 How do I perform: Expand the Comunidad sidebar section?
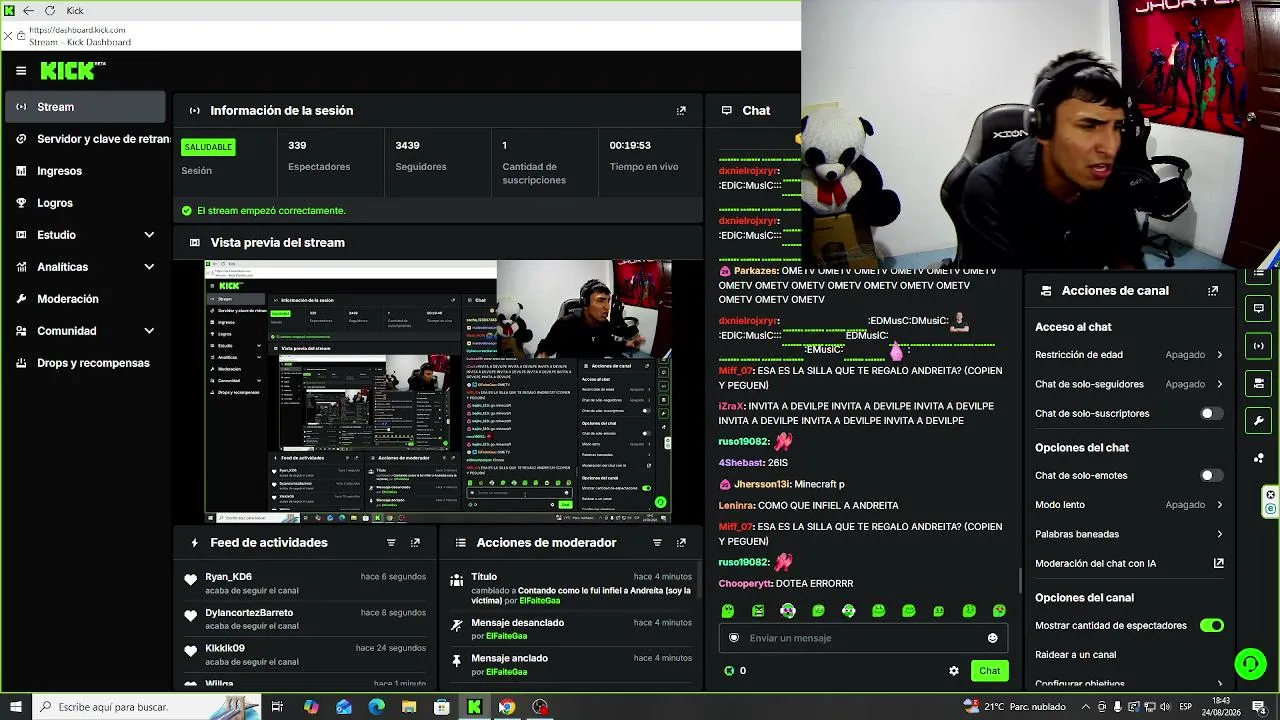[x=149, y=331]
